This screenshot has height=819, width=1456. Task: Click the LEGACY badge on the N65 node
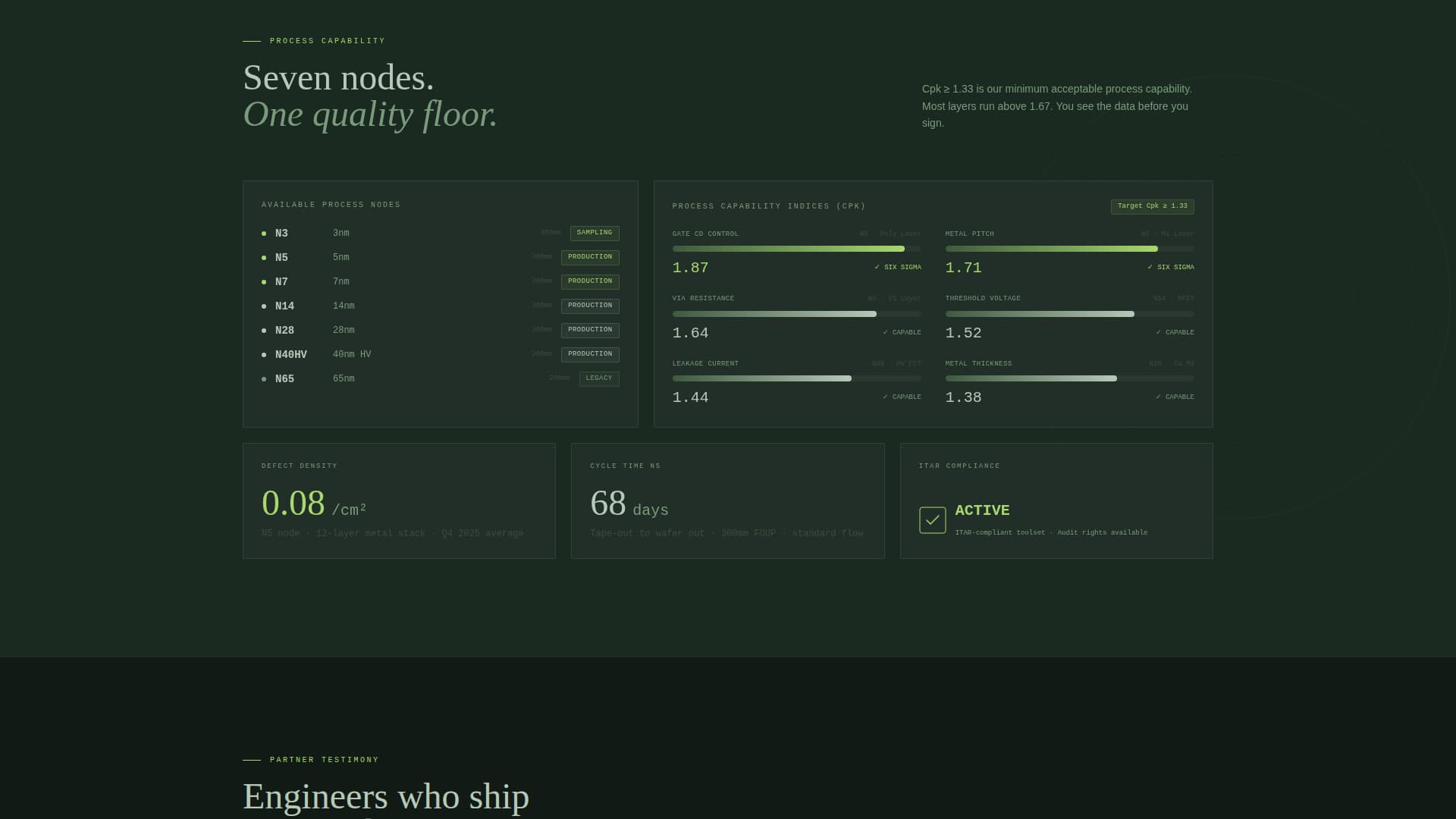pyautogui.click(x=599, y=378)
